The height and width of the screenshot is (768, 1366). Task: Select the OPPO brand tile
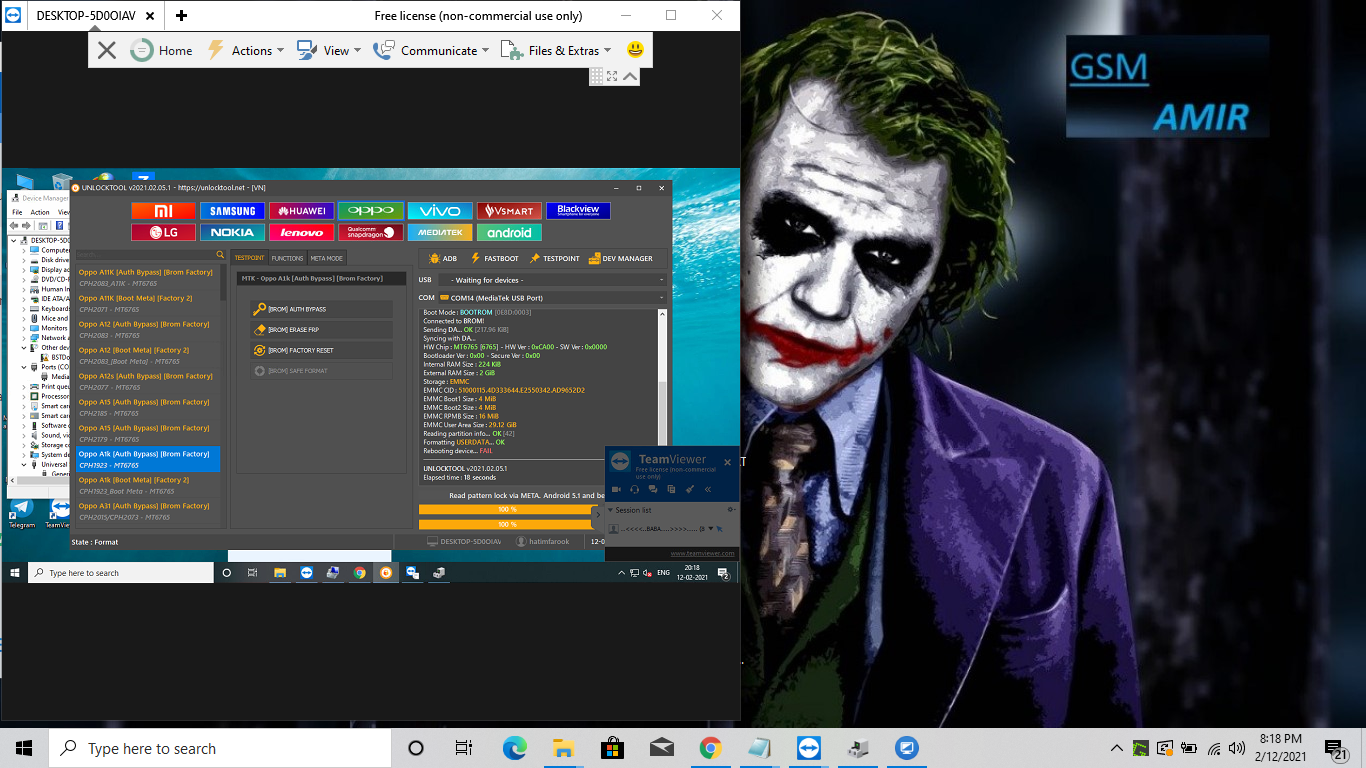(371, 211)
